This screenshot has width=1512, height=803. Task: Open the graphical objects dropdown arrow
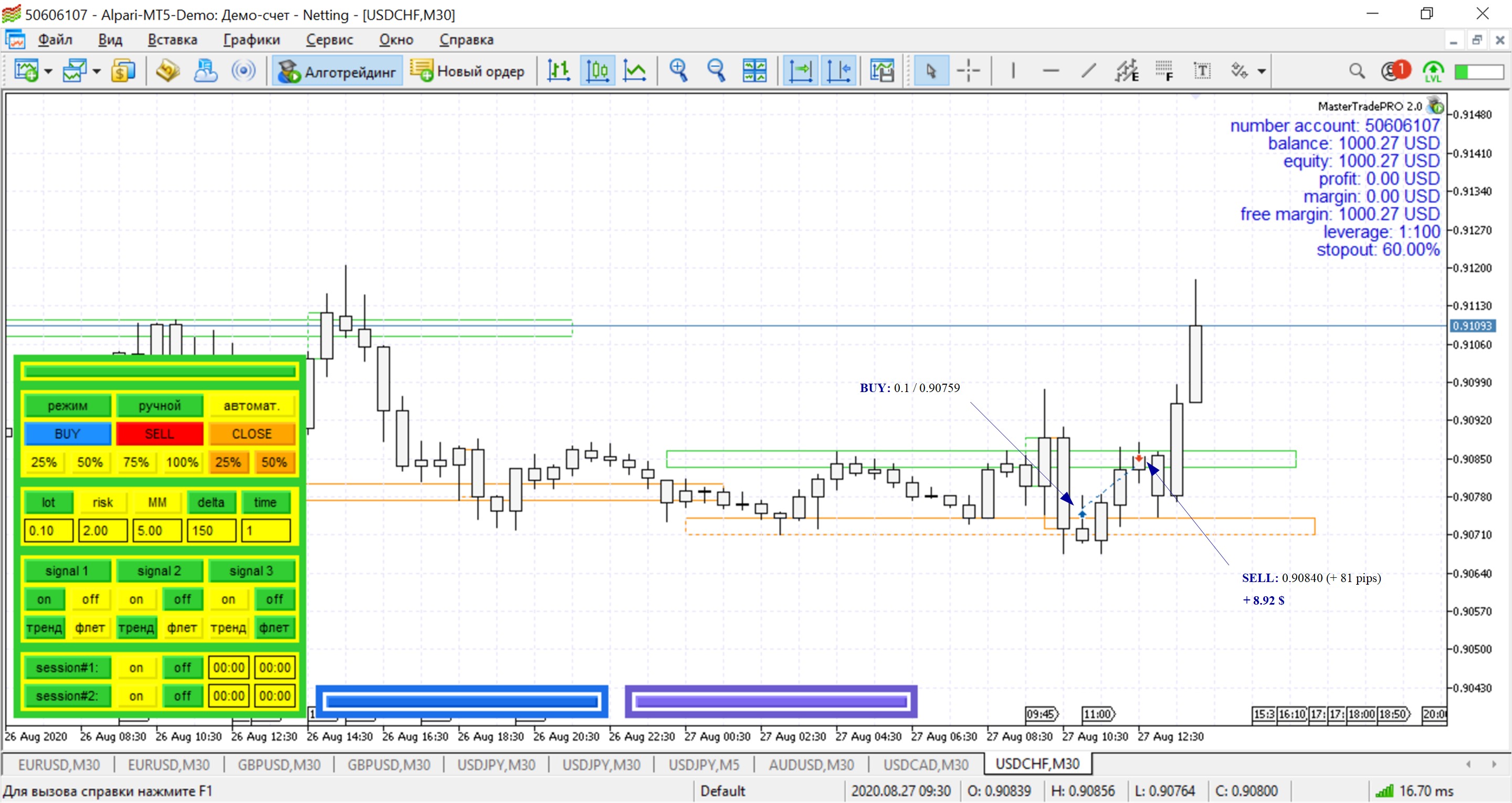[x=1262, y=71]
